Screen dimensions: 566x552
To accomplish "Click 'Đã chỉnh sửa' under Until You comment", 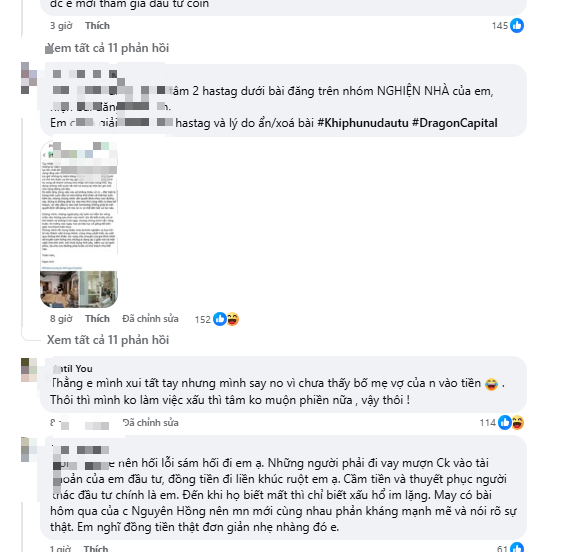I will pyautogui.click(x=150, y=422).
